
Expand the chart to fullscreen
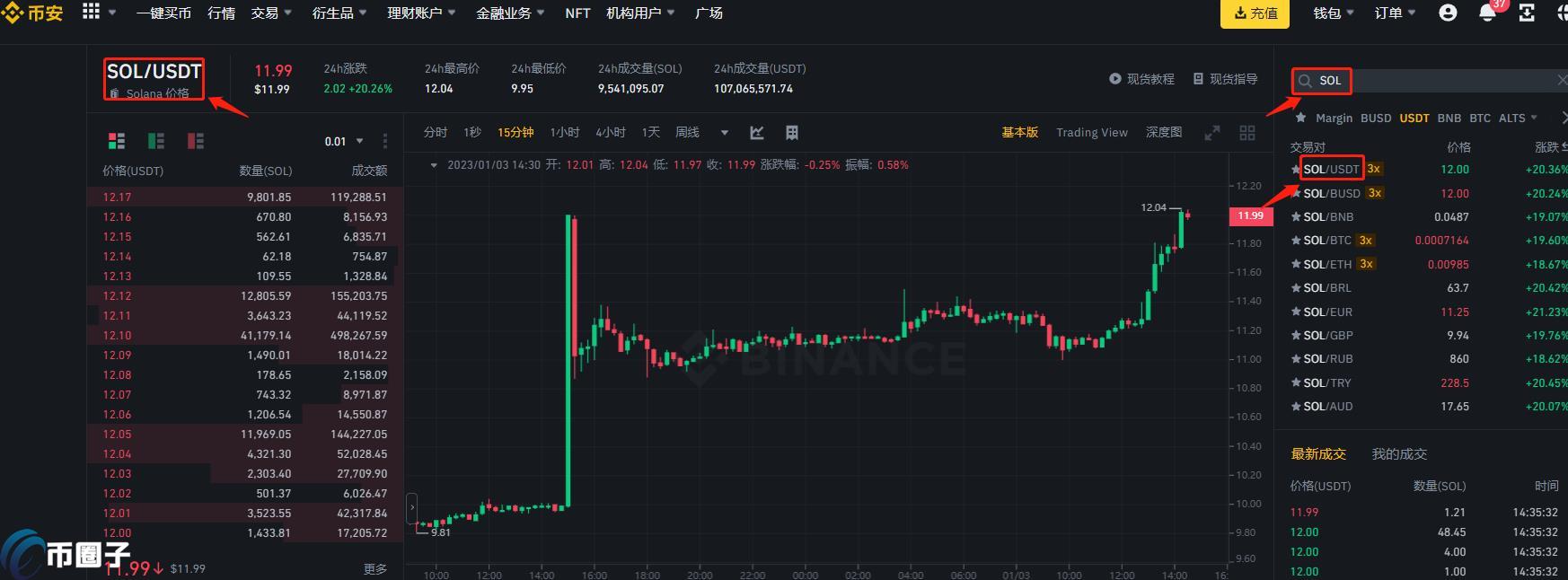point(1211,133)
